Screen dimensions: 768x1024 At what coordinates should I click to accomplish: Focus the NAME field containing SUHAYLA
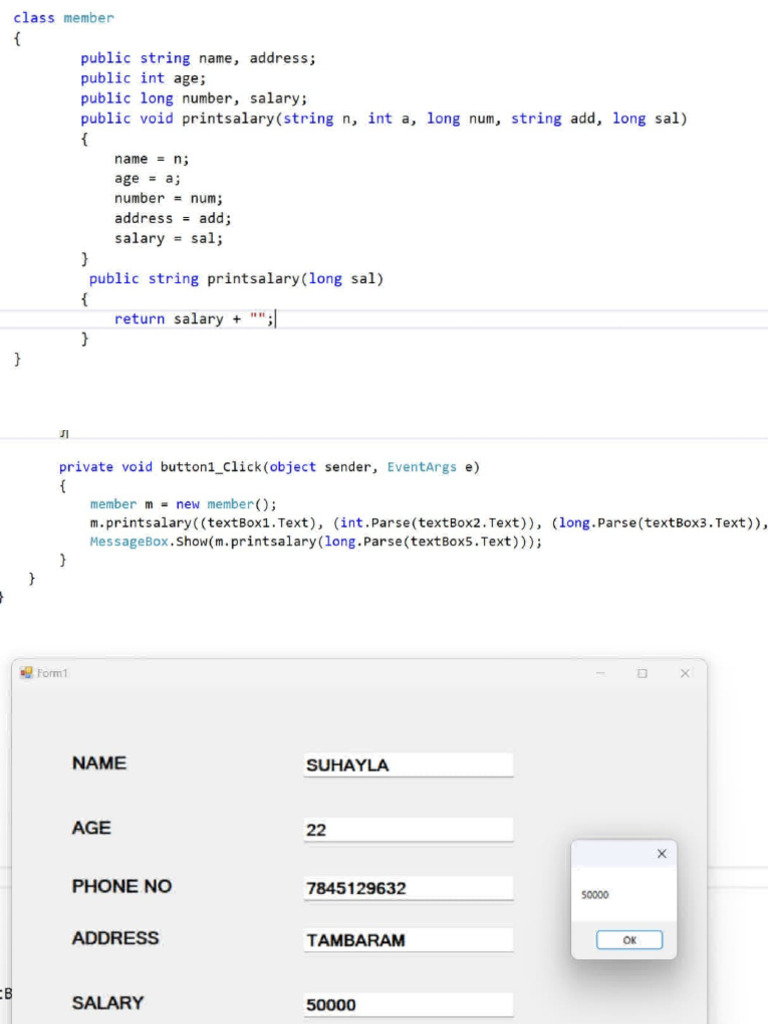[408, 765]
